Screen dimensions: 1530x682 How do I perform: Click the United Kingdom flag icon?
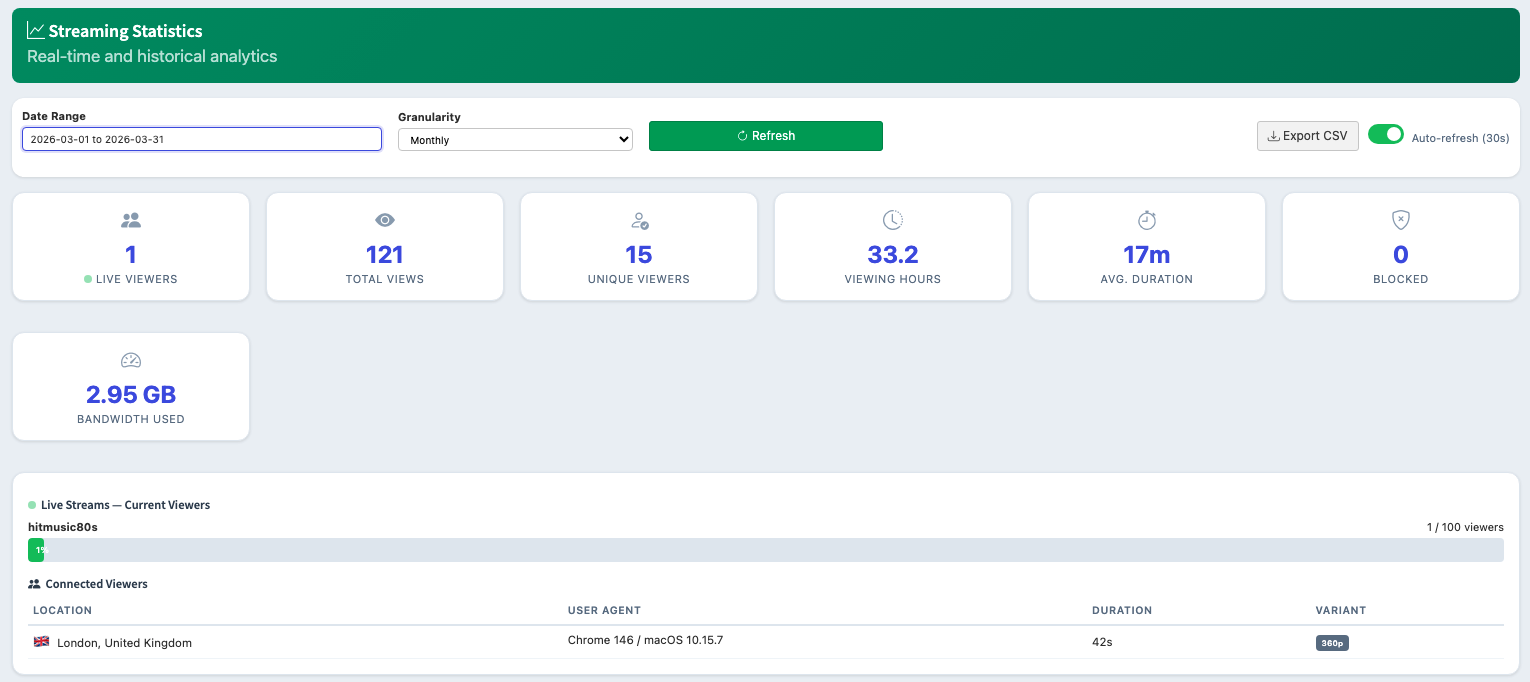point(41,642)
